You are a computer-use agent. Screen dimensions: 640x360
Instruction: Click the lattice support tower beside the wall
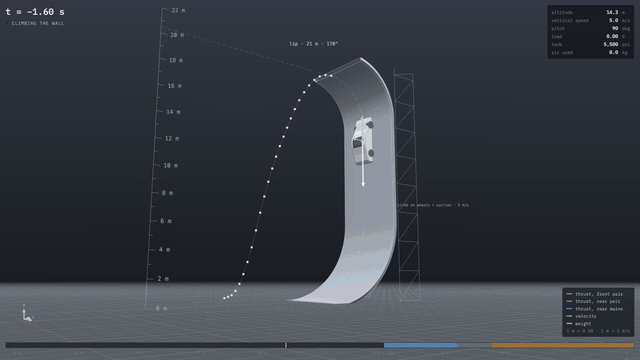tap(407, 186)
